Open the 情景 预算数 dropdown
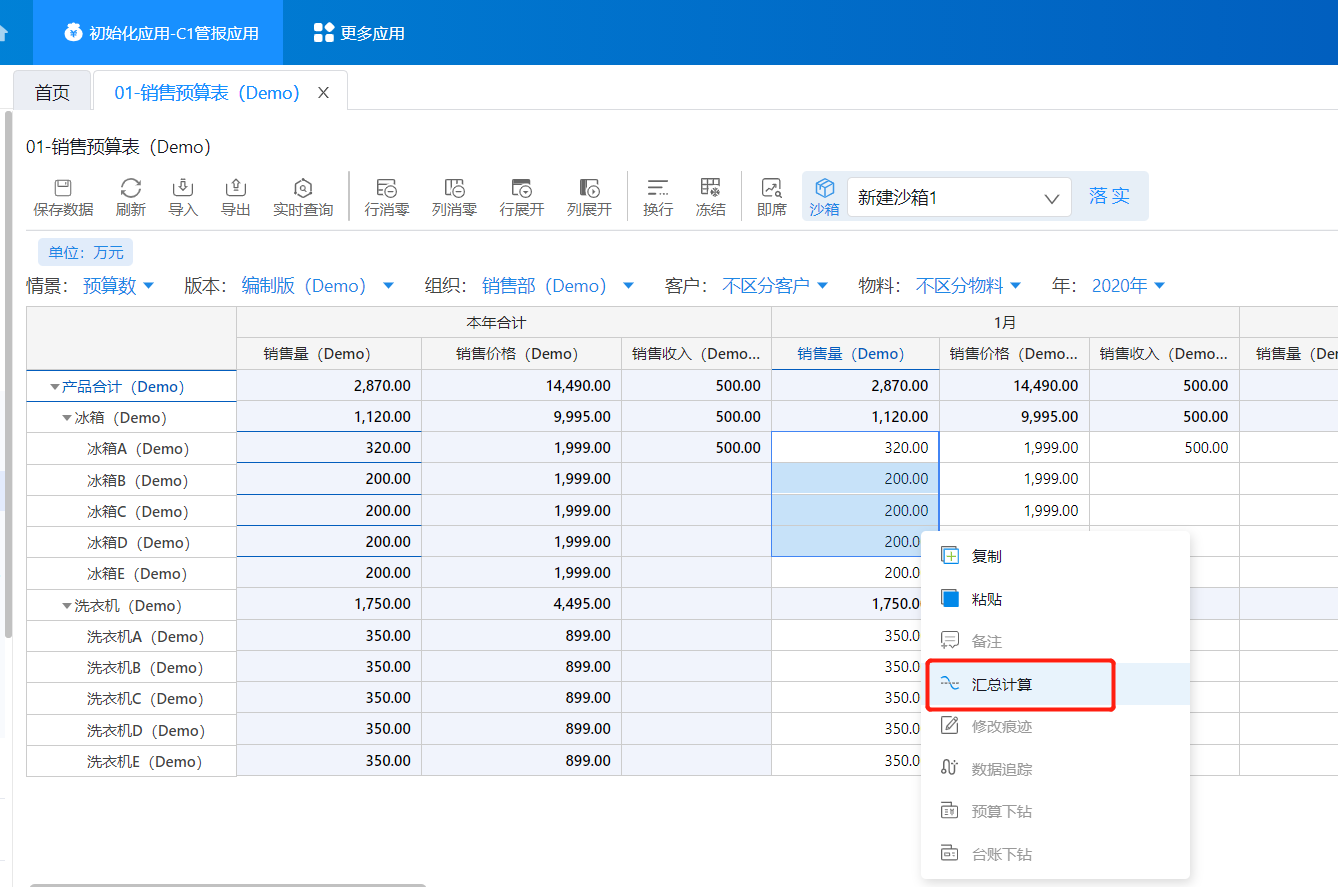The width and height of the screenshot is (1338, 887). click(x=119, y=286)
